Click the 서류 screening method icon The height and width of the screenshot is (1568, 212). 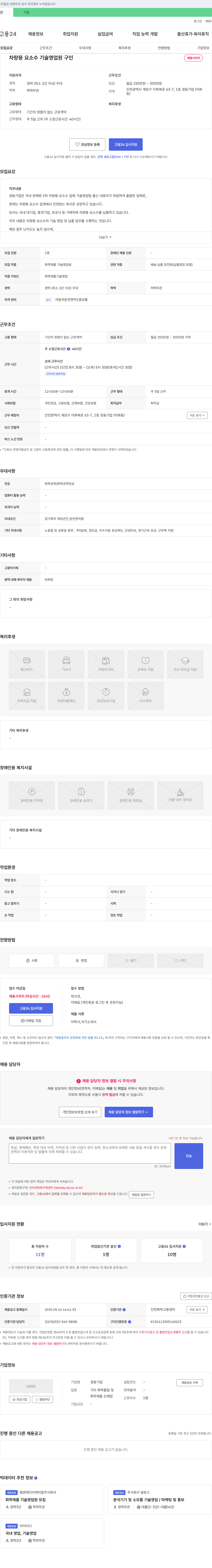click(x=32, y=960)
